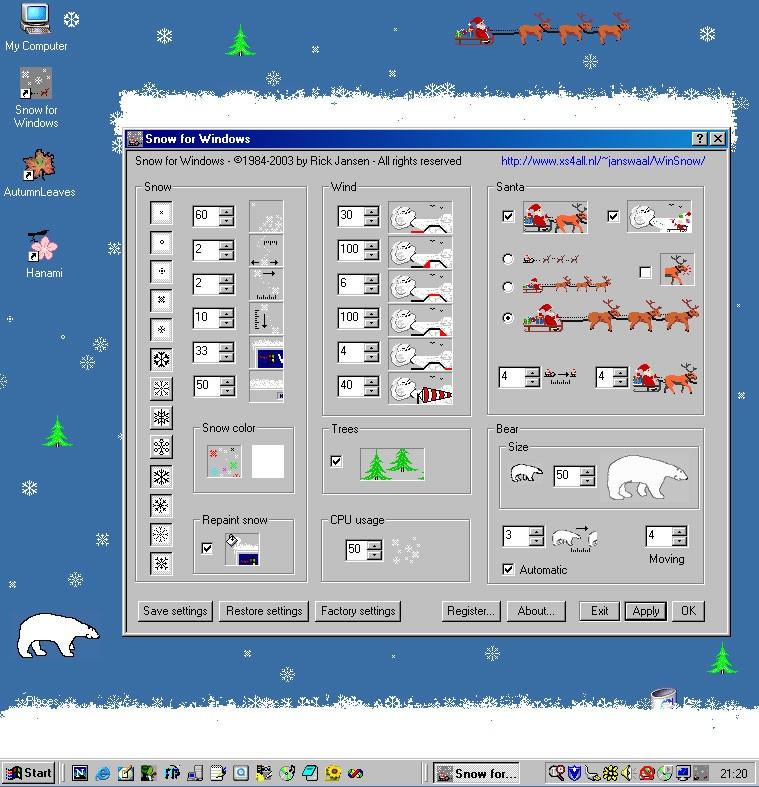Toggle the wind-affects-Santa checkbox
Image resolution: width=759 pixels, height=787 pixels.
613,216
